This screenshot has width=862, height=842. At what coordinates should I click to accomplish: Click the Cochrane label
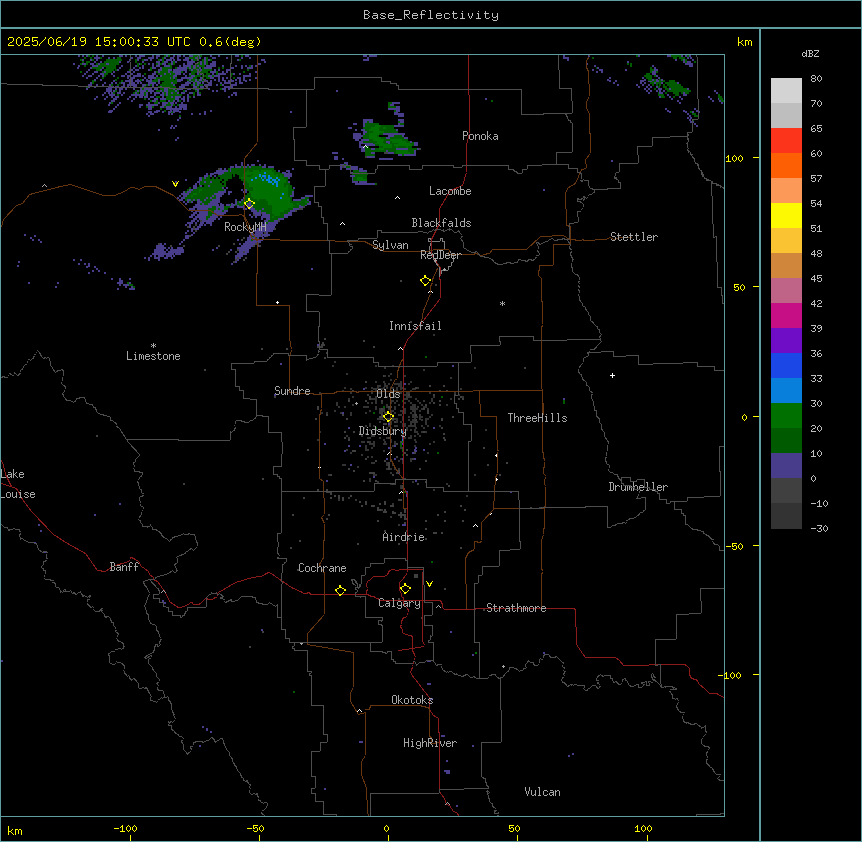pos(322,568)
